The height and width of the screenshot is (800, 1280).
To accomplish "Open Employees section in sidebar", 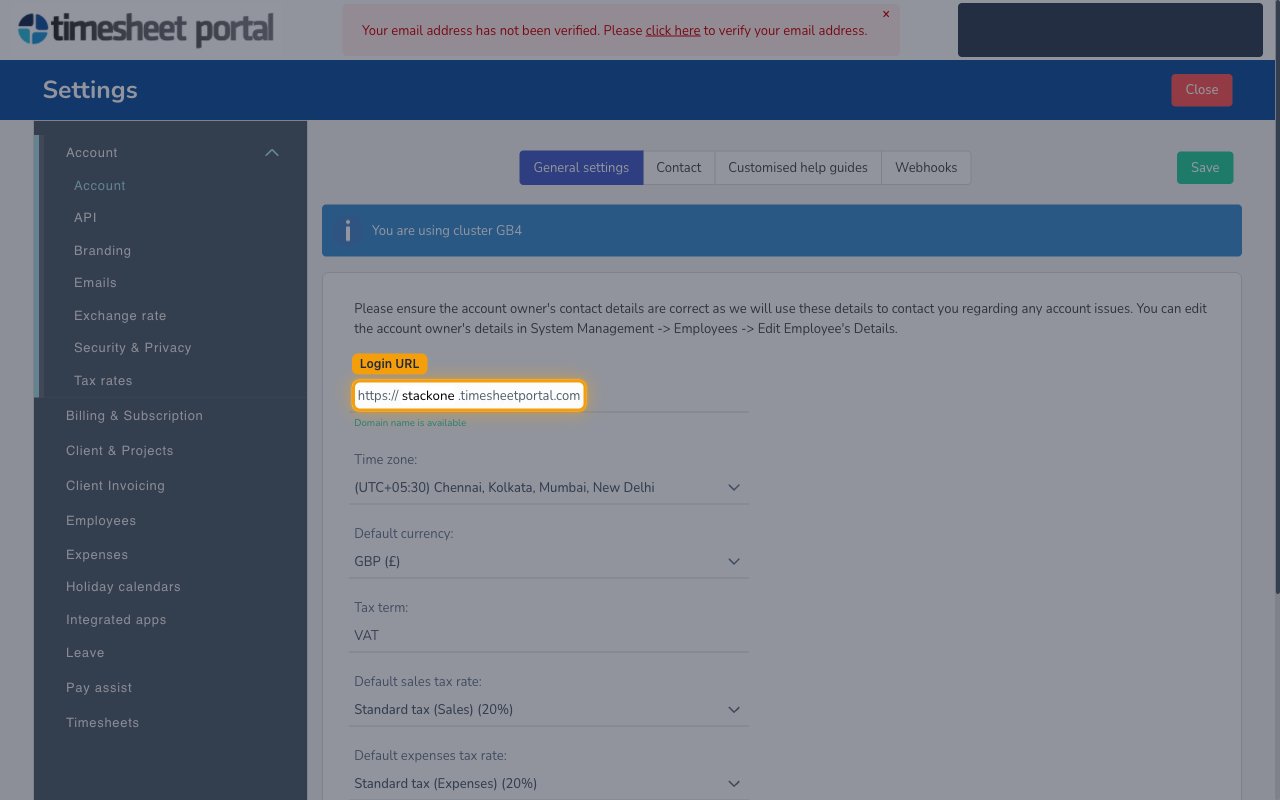I will (x=101, y=521).
